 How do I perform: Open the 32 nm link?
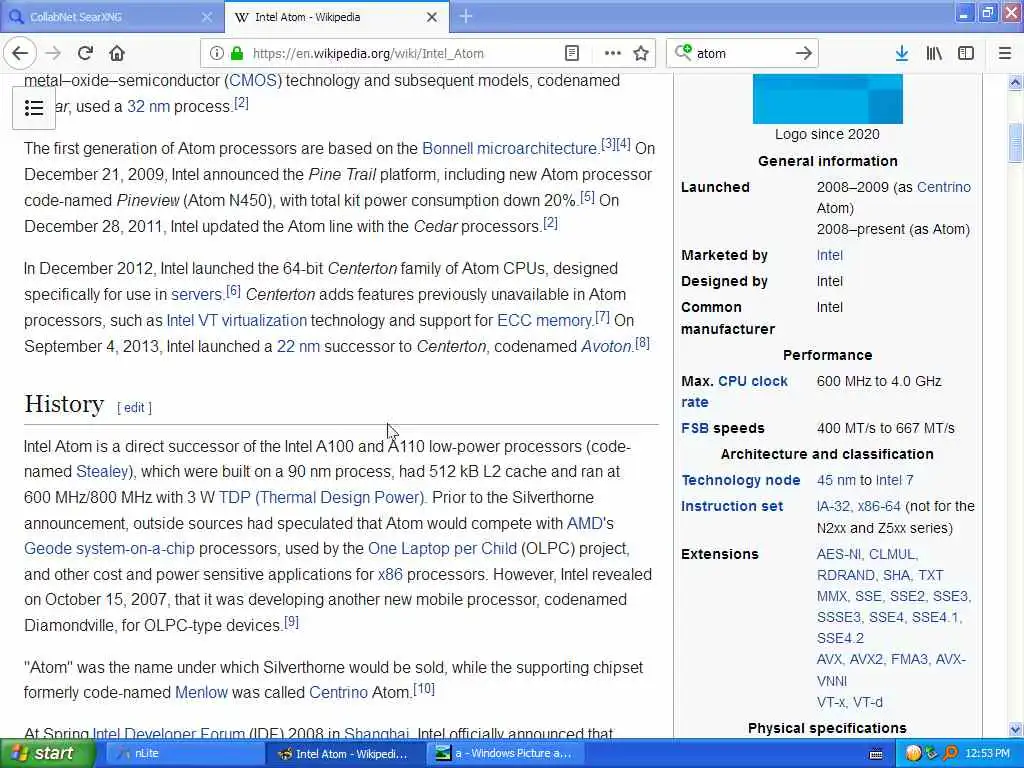click(148, 106)
